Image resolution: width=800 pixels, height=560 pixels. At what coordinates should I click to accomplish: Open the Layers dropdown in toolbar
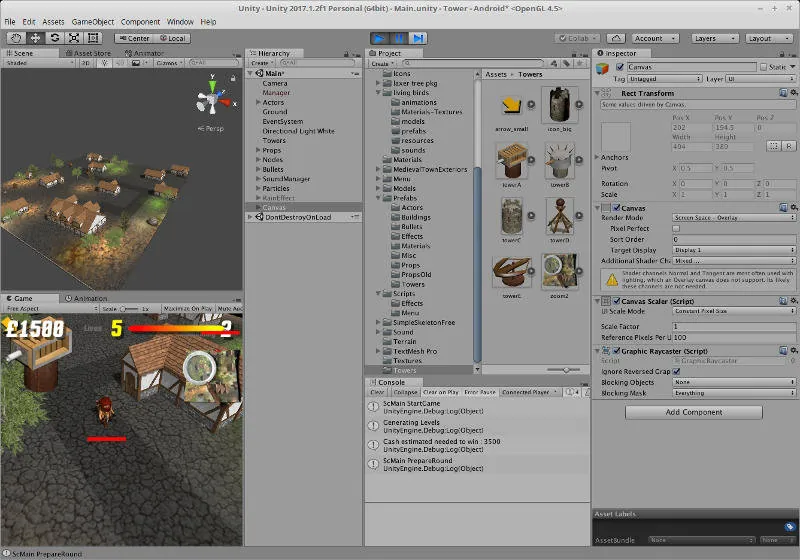[715, 38]
